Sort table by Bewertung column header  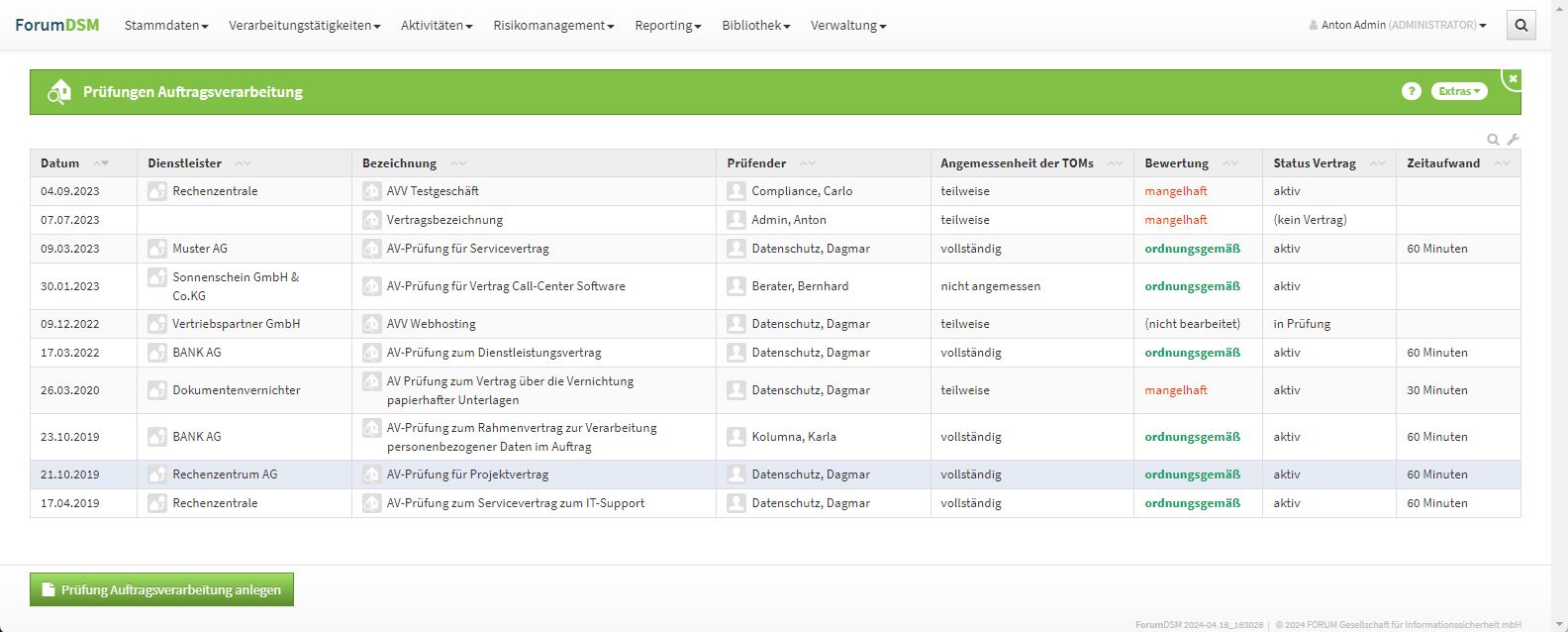click(1176, 163)
